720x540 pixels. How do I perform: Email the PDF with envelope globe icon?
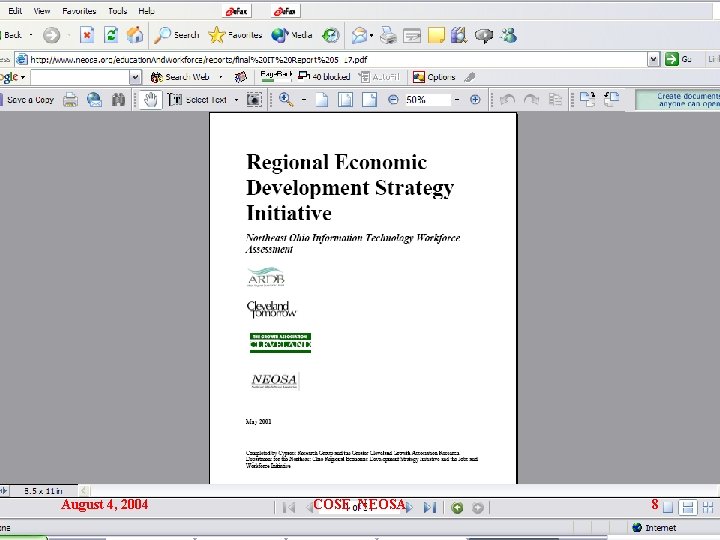pyautogui.click(x=94, y=100)
